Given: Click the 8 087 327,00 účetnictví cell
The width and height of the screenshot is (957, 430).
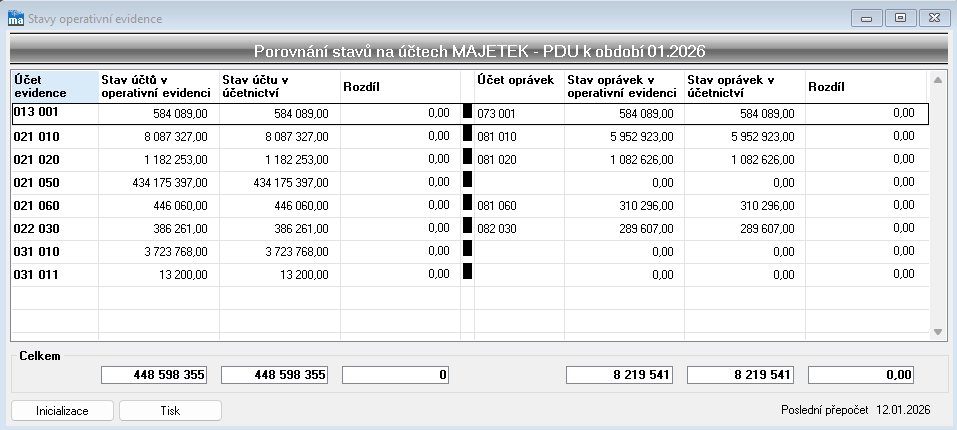Looking at the screenshot, I should 280,137.
